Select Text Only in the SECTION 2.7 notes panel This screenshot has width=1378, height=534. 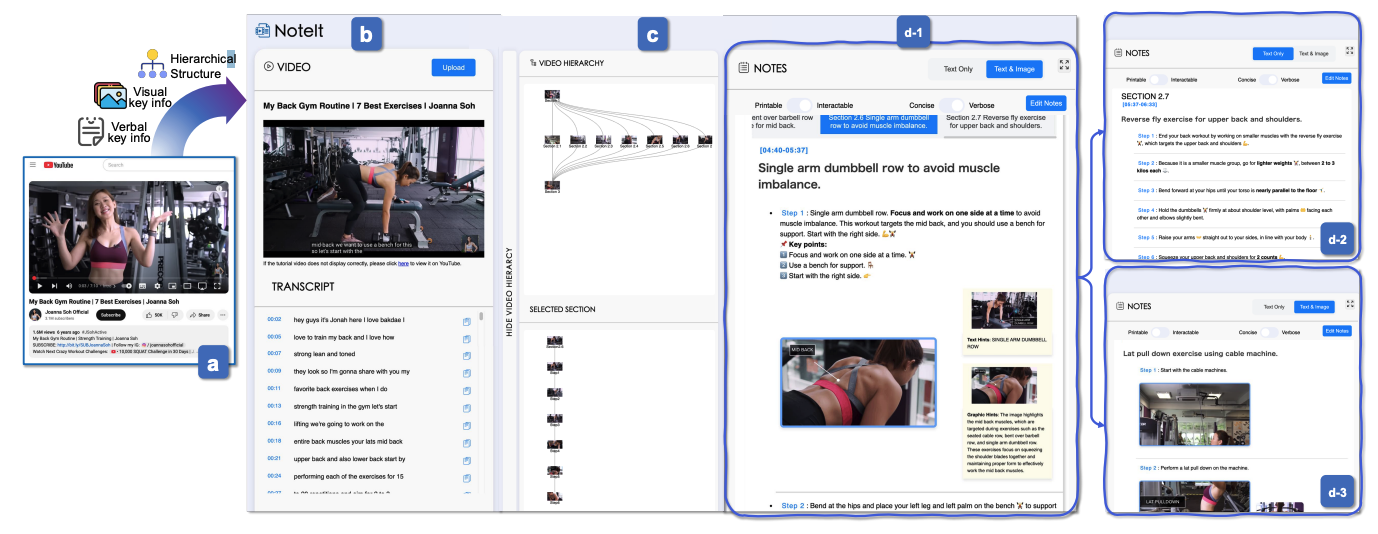click(1273, 52)
